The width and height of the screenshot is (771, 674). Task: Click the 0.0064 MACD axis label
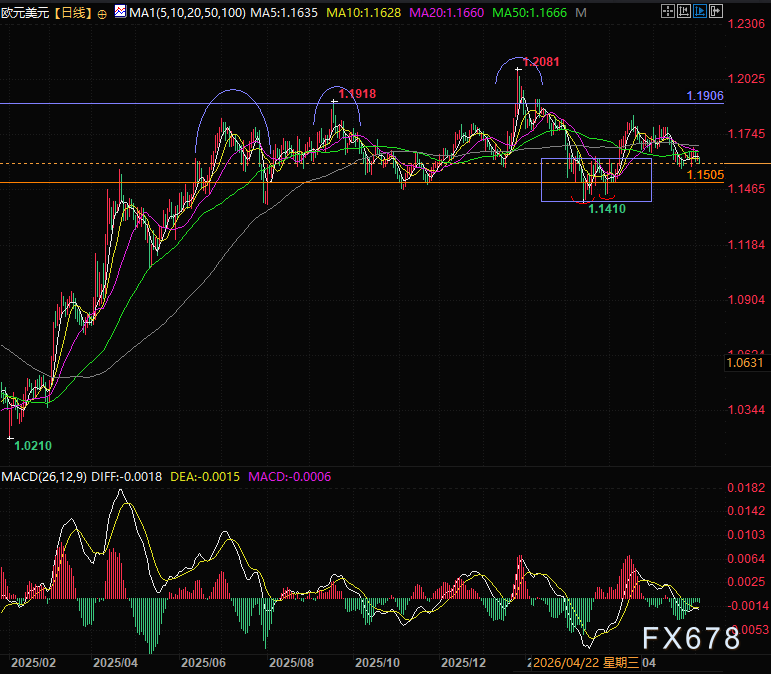(746, 558)
